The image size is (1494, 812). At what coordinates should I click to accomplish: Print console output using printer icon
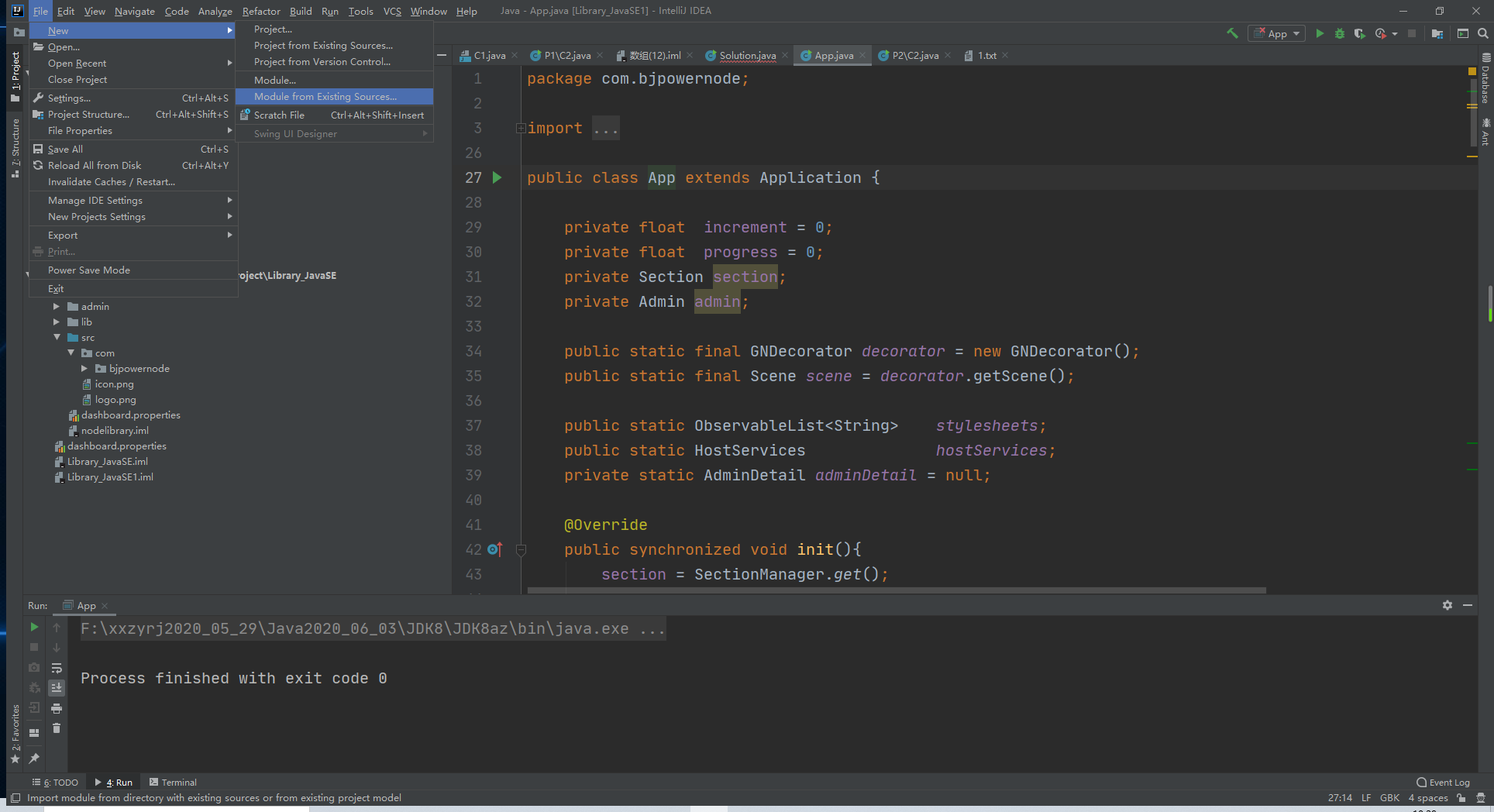[x=57, y=708]
